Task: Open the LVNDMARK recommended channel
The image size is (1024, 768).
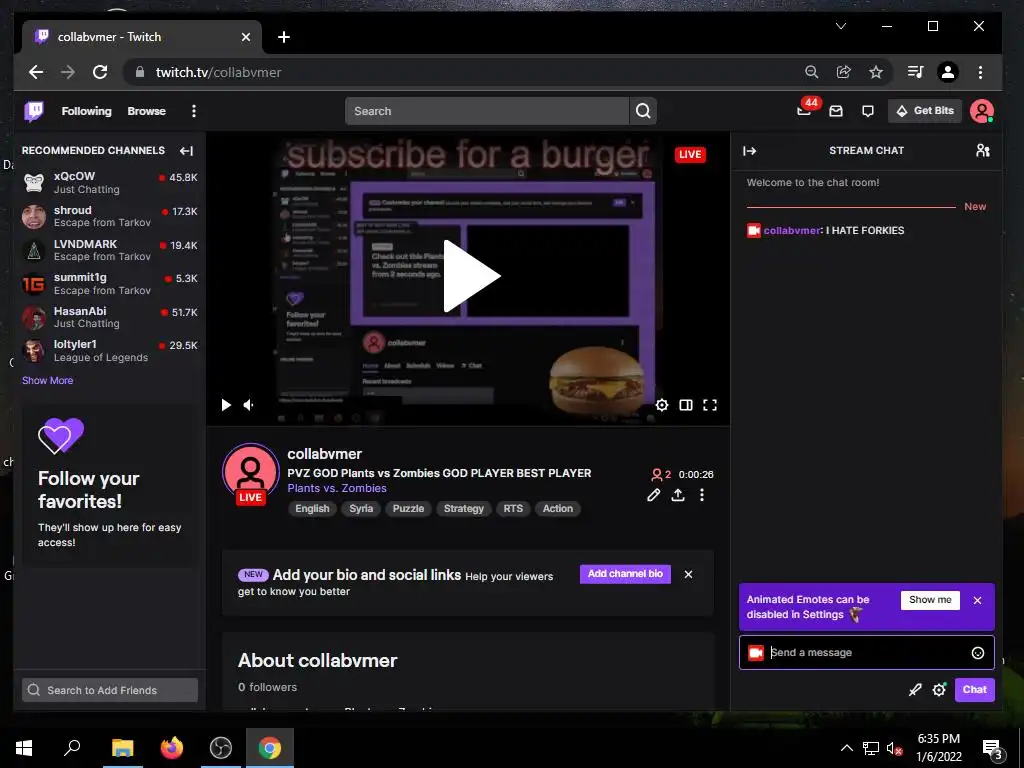Action: [x=110, y=250]
